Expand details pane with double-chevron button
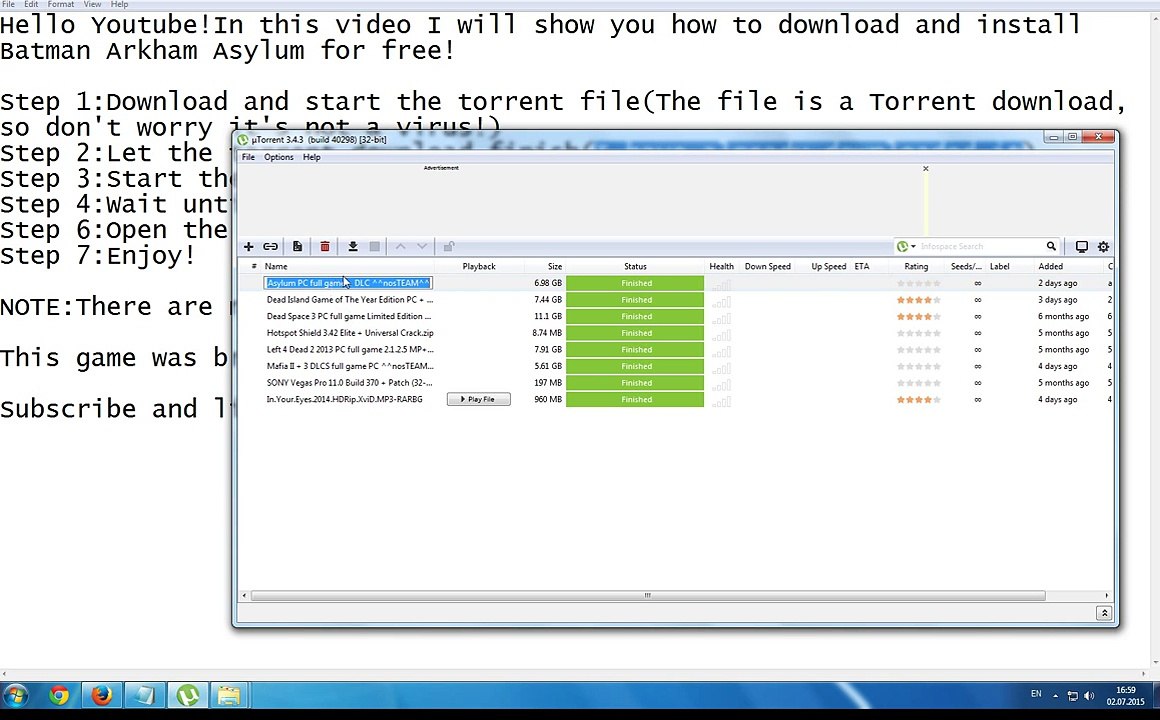This screenshot has width=1160, height=720. click(1104, 613)
